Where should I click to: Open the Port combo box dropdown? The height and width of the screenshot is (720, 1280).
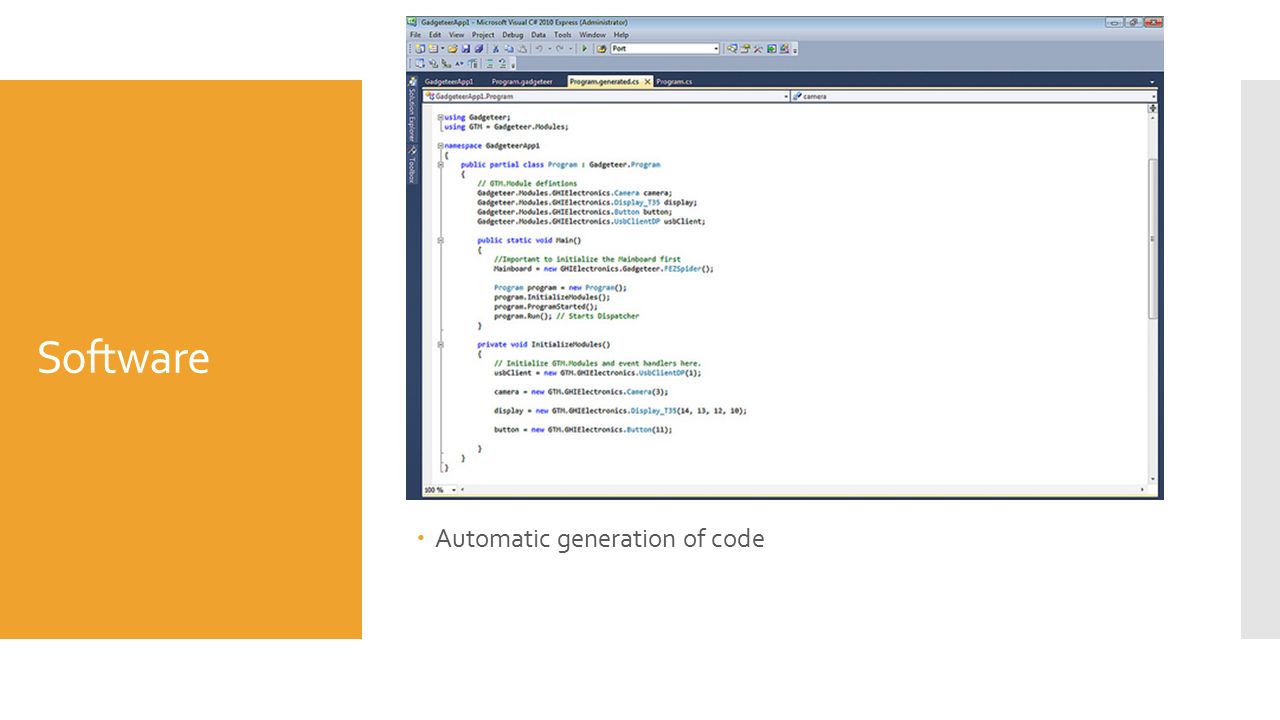(716, 49)
